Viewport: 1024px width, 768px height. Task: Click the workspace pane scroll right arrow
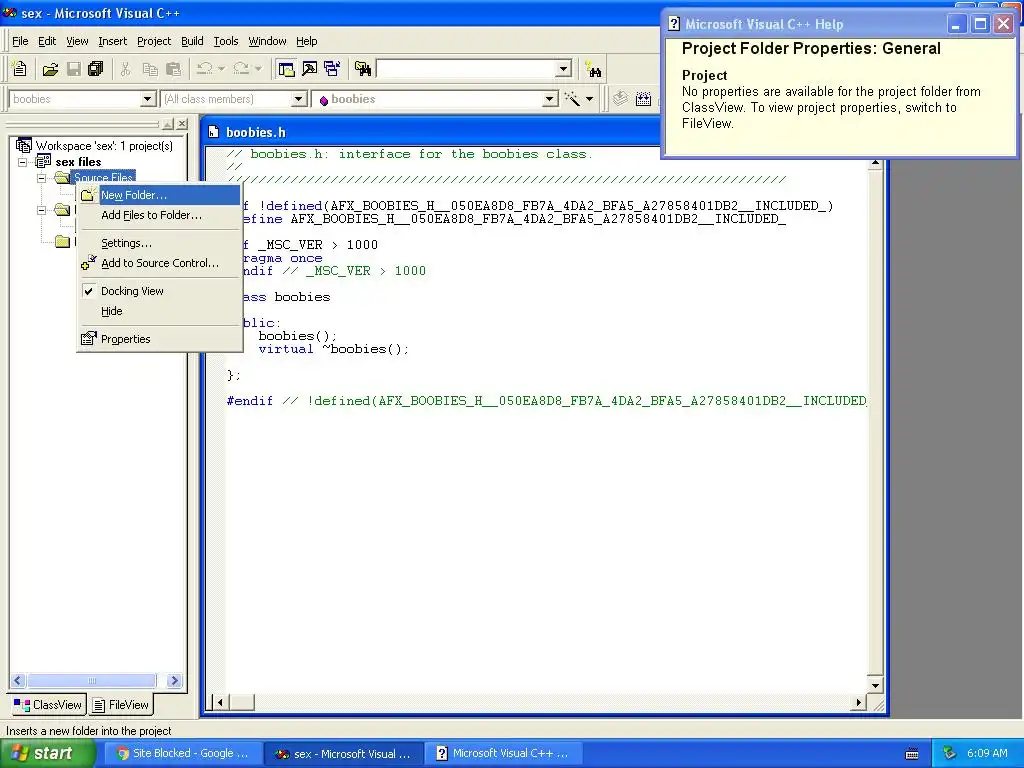pyautogui.click(x=174, y=680)
